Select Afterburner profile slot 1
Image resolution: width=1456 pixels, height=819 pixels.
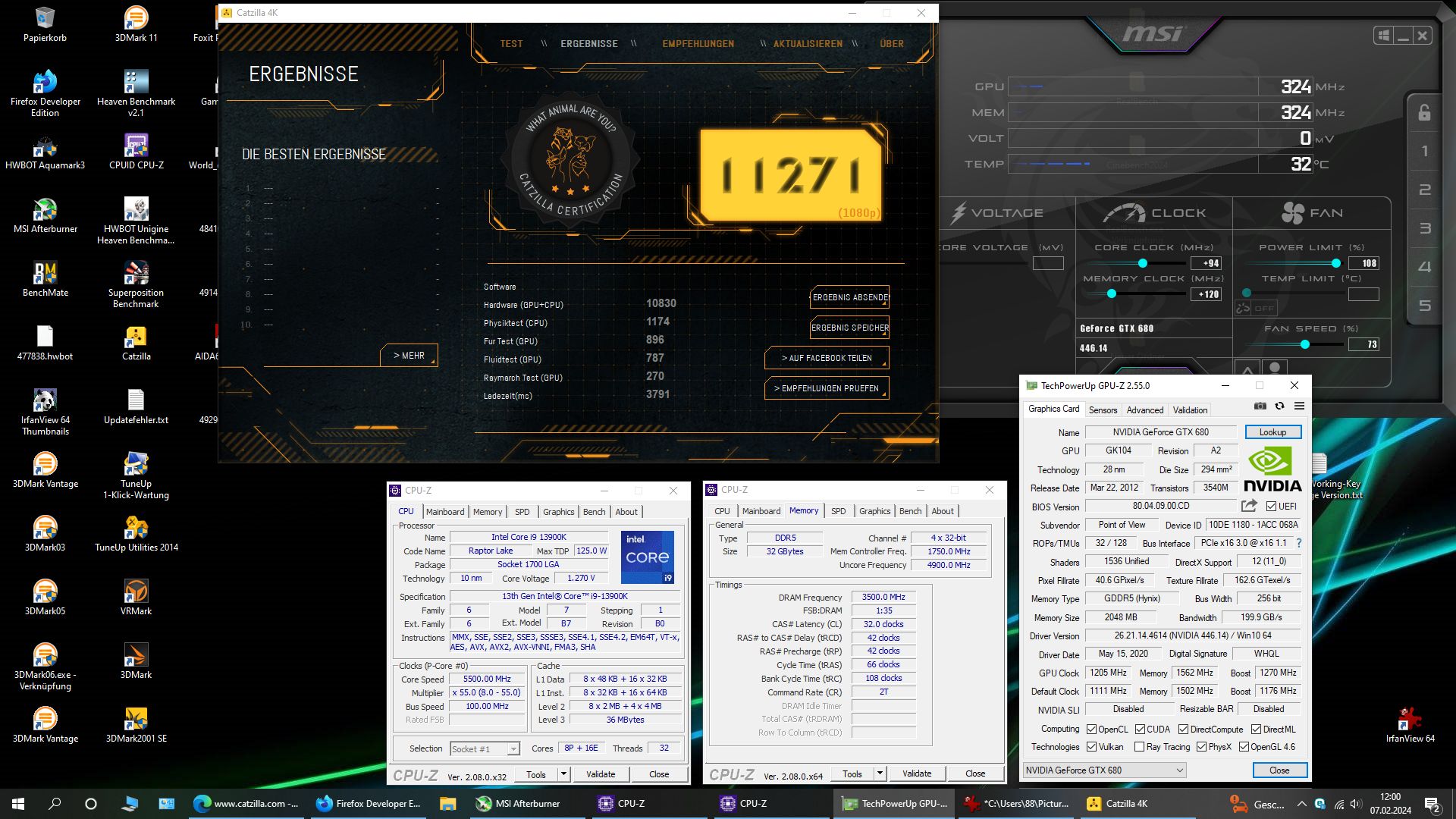coord(1425,151)
